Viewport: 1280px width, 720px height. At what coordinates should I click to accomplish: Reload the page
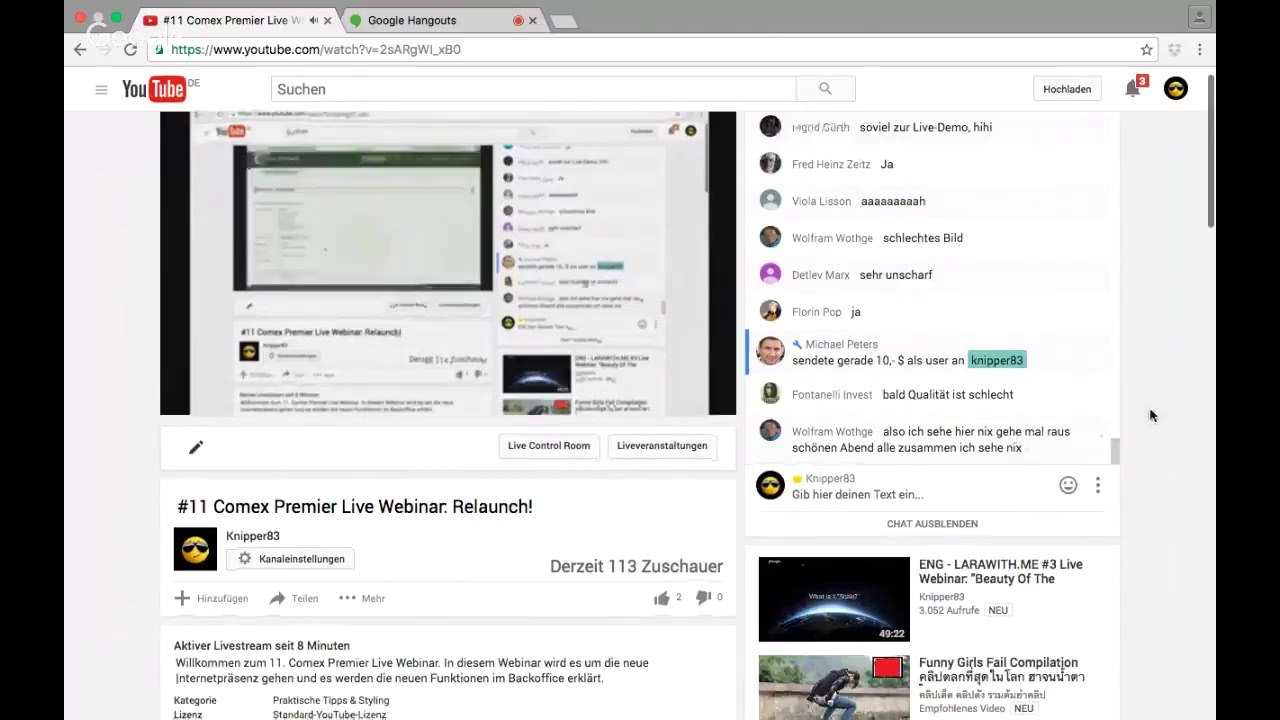click(130, 49)
